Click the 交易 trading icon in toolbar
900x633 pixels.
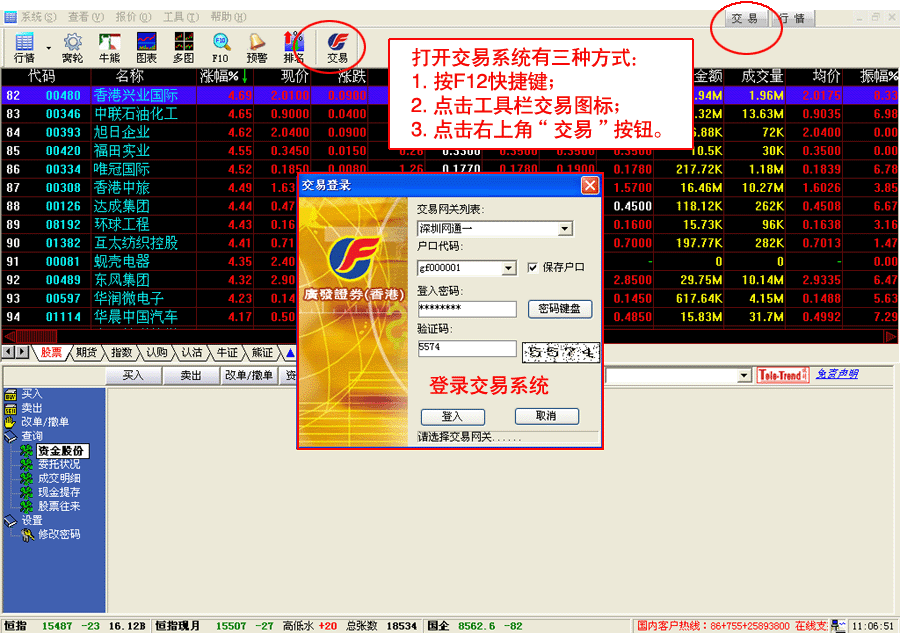coord(337,46)
